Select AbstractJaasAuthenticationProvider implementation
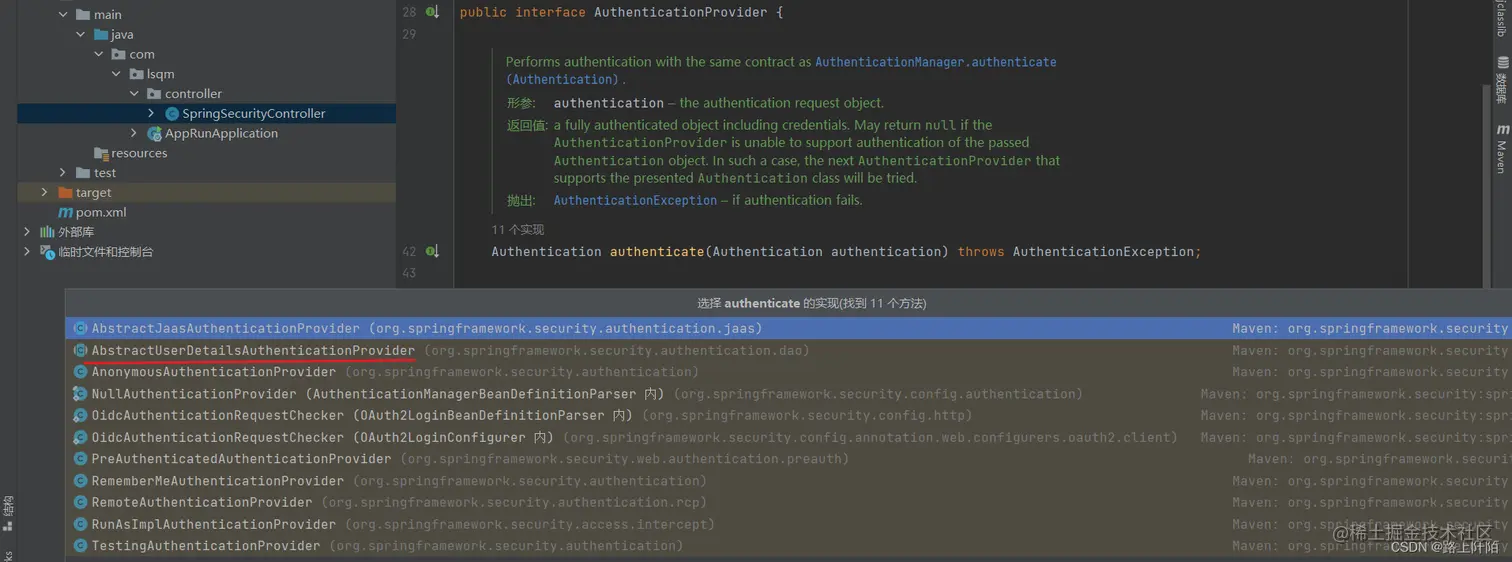 789,328
